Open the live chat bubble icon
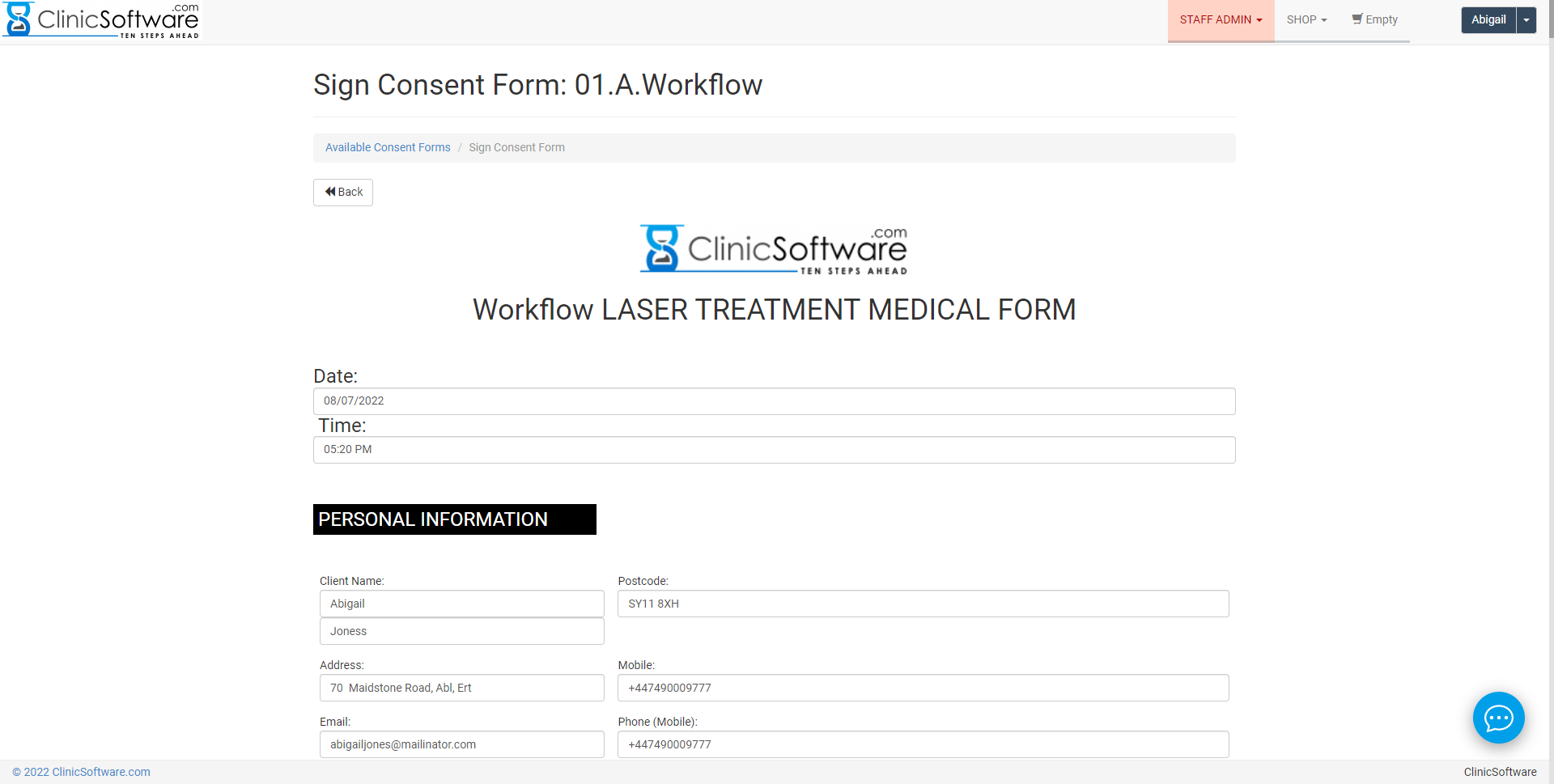The height and width of the screenshot is (784, 1554). pos(1498,717)
